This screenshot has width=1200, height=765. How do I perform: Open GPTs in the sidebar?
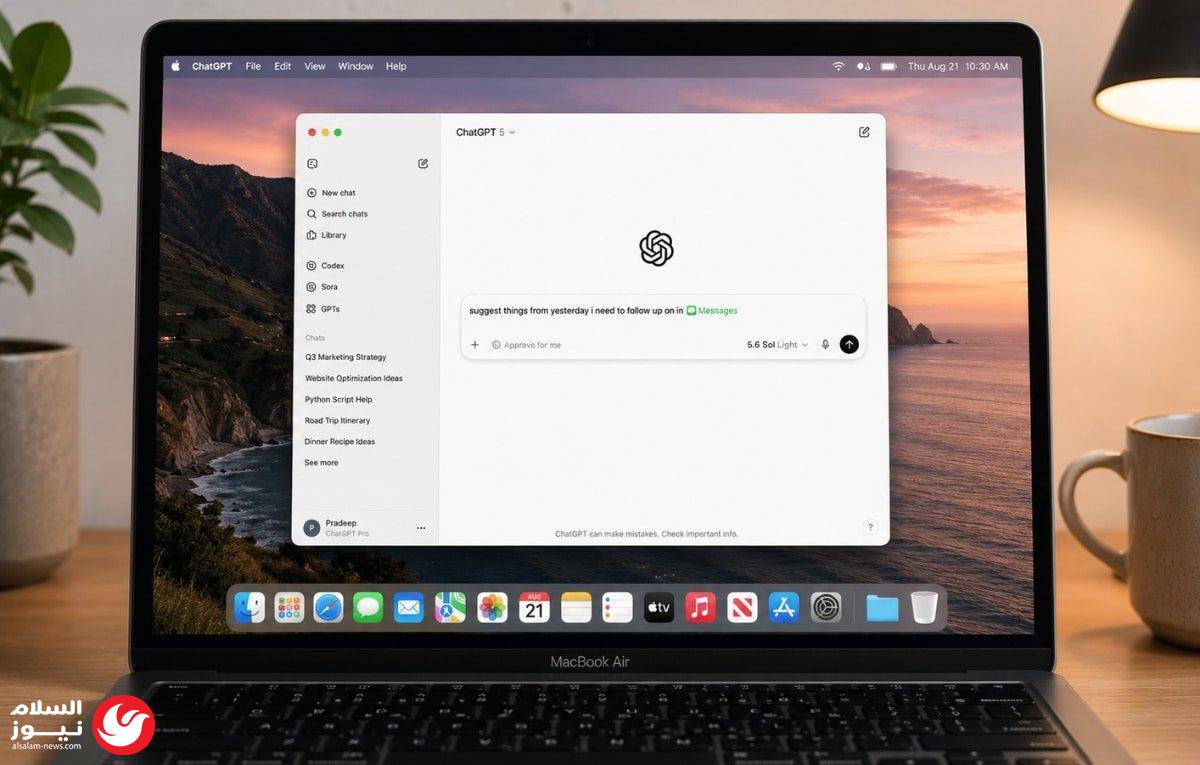tap(324, 309)
